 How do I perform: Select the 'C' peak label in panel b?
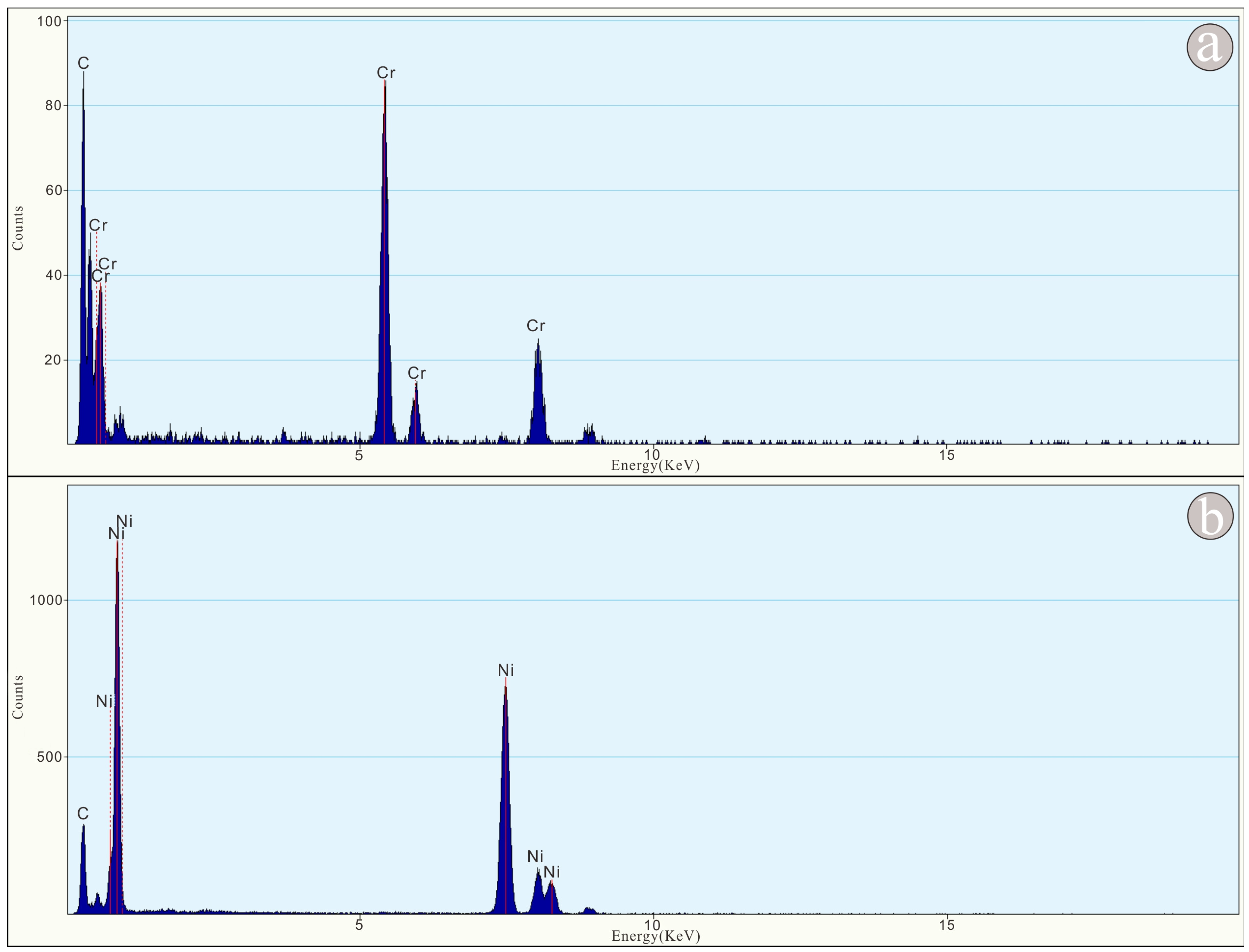(x=83, y=814)
